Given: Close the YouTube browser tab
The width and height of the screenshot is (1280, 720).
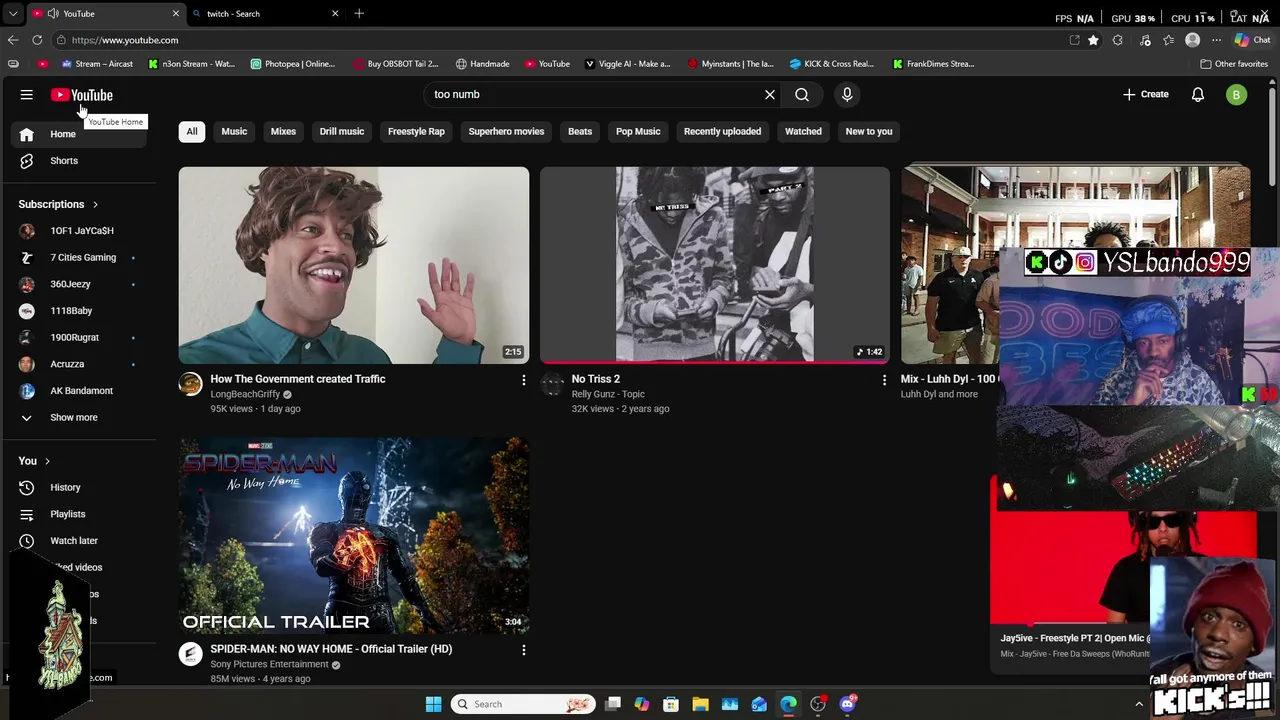Looking at the screenshot, I should coord(176,14).
